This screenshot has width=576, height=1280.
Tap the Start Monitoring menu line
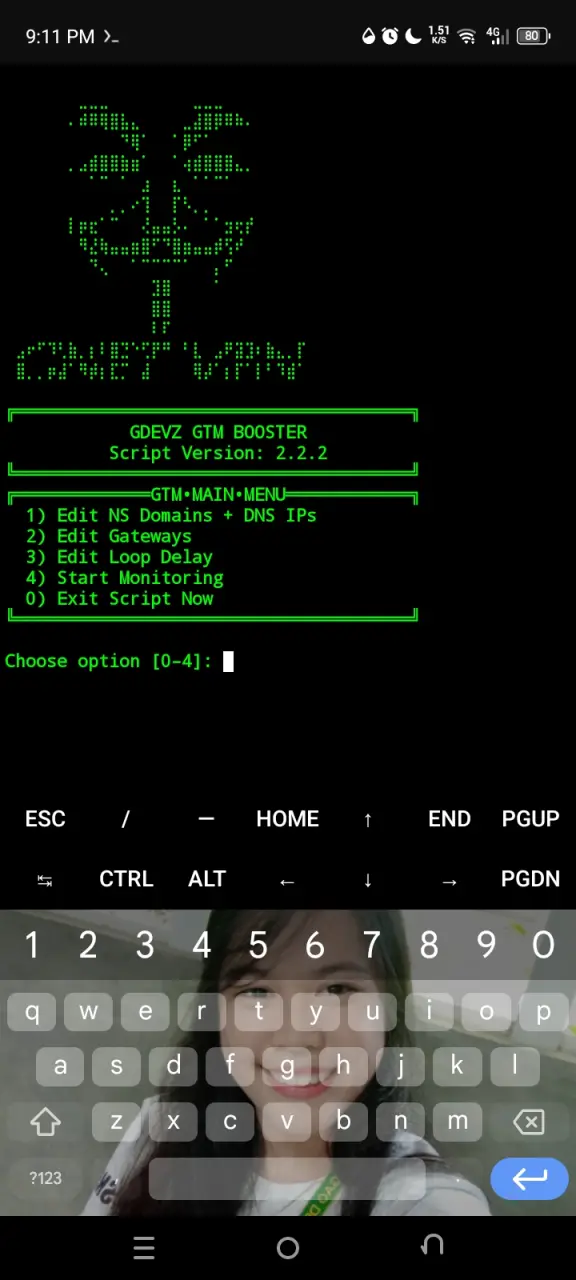point(125,578)
